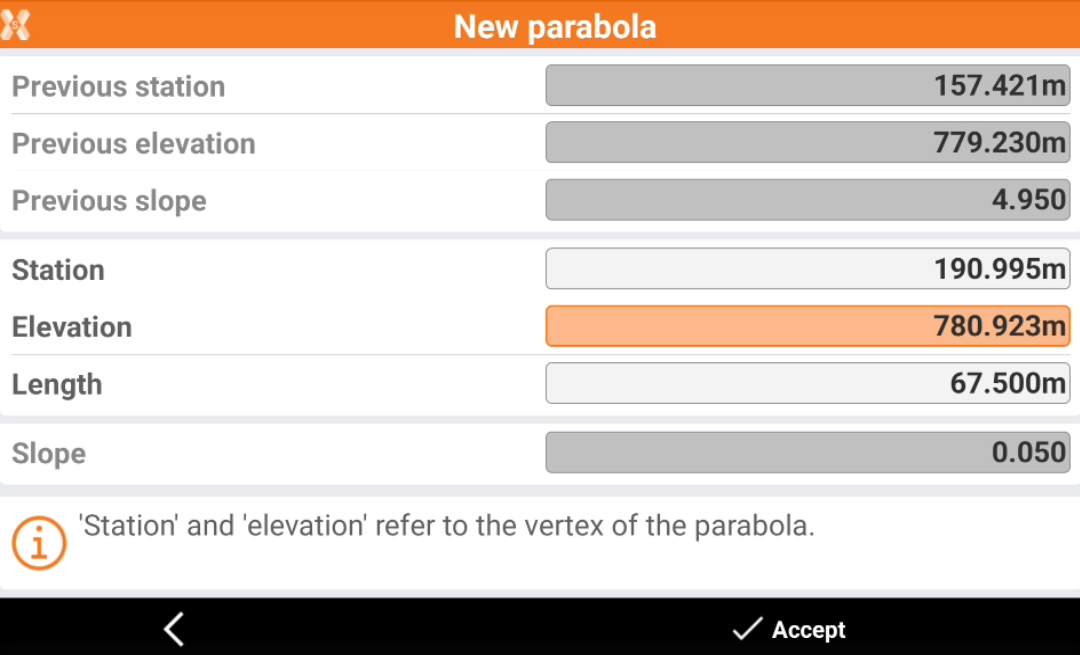Image resolution: width=1080 pixels, height=655 pixels.
Task: Click the "Previous elevation" label
Action: [x=134, y=144]
